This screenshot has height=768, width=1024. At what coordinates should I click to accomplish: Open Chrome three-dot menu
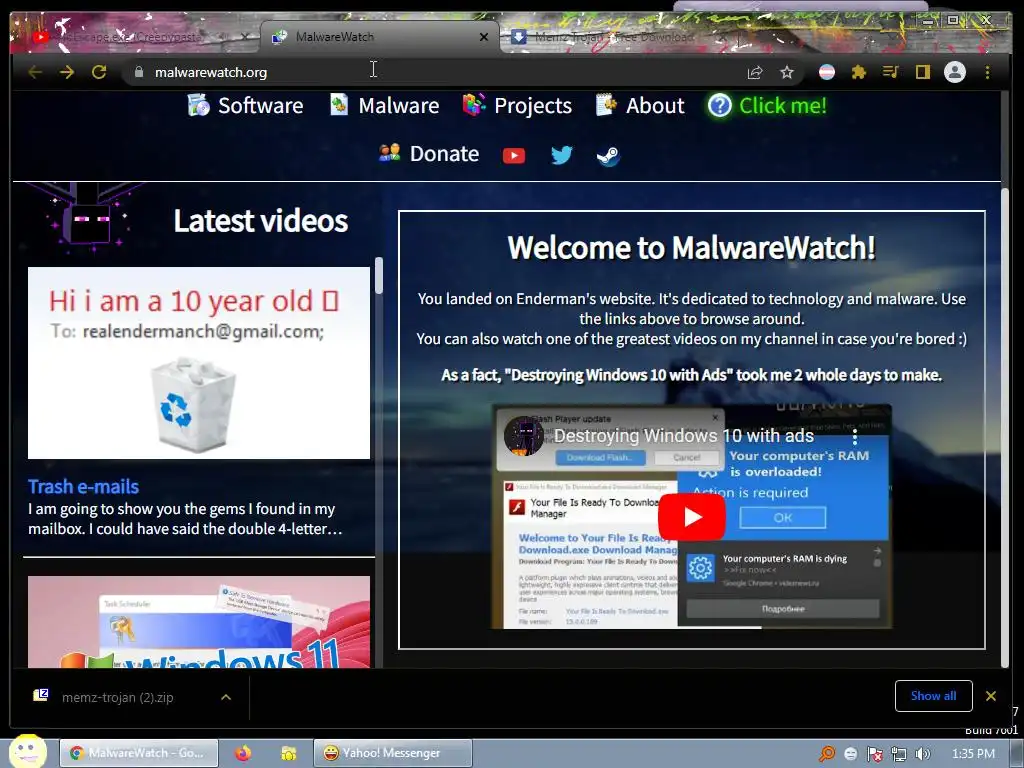(987, 72)
